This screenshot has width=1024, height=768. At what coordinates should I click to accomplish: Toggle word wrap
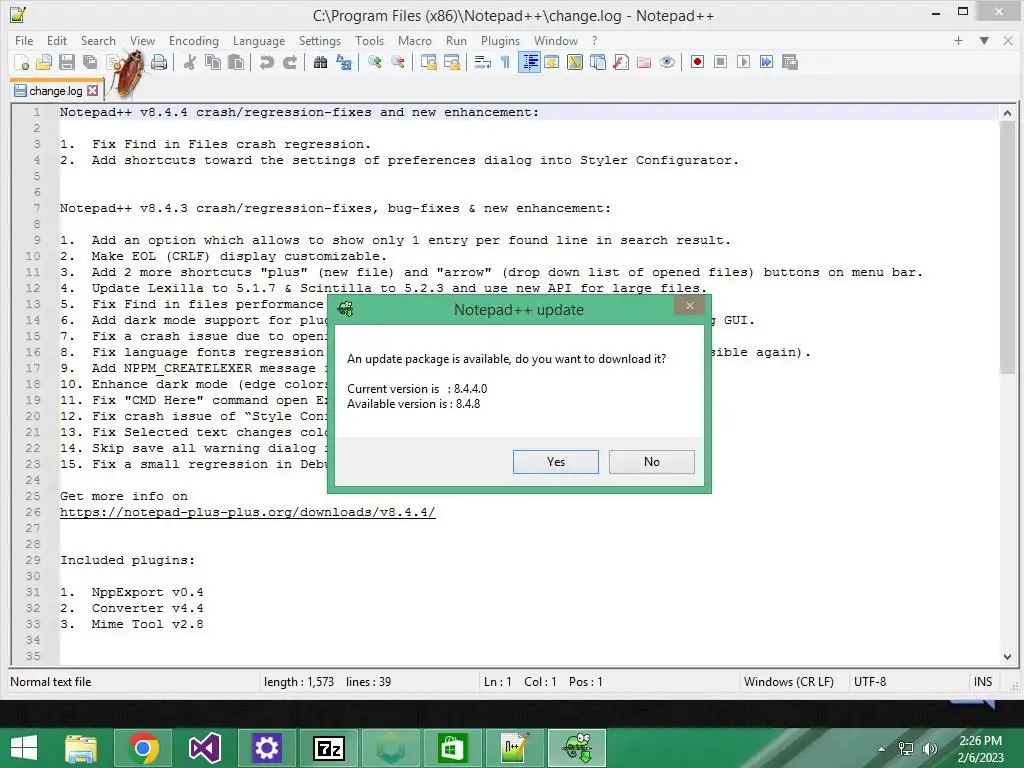click(483, 63)
